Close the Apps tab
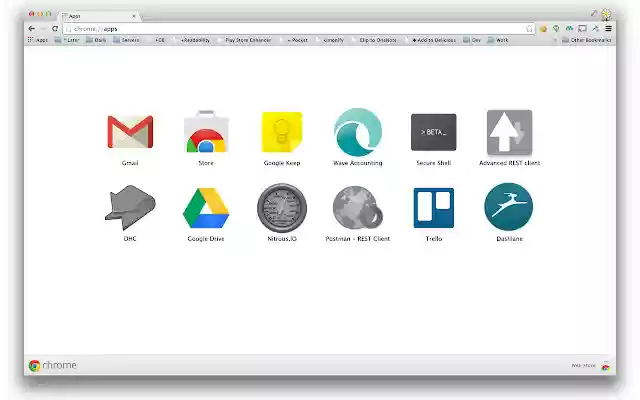The width and height of the screenshot is (640, 400). (133, 16)
